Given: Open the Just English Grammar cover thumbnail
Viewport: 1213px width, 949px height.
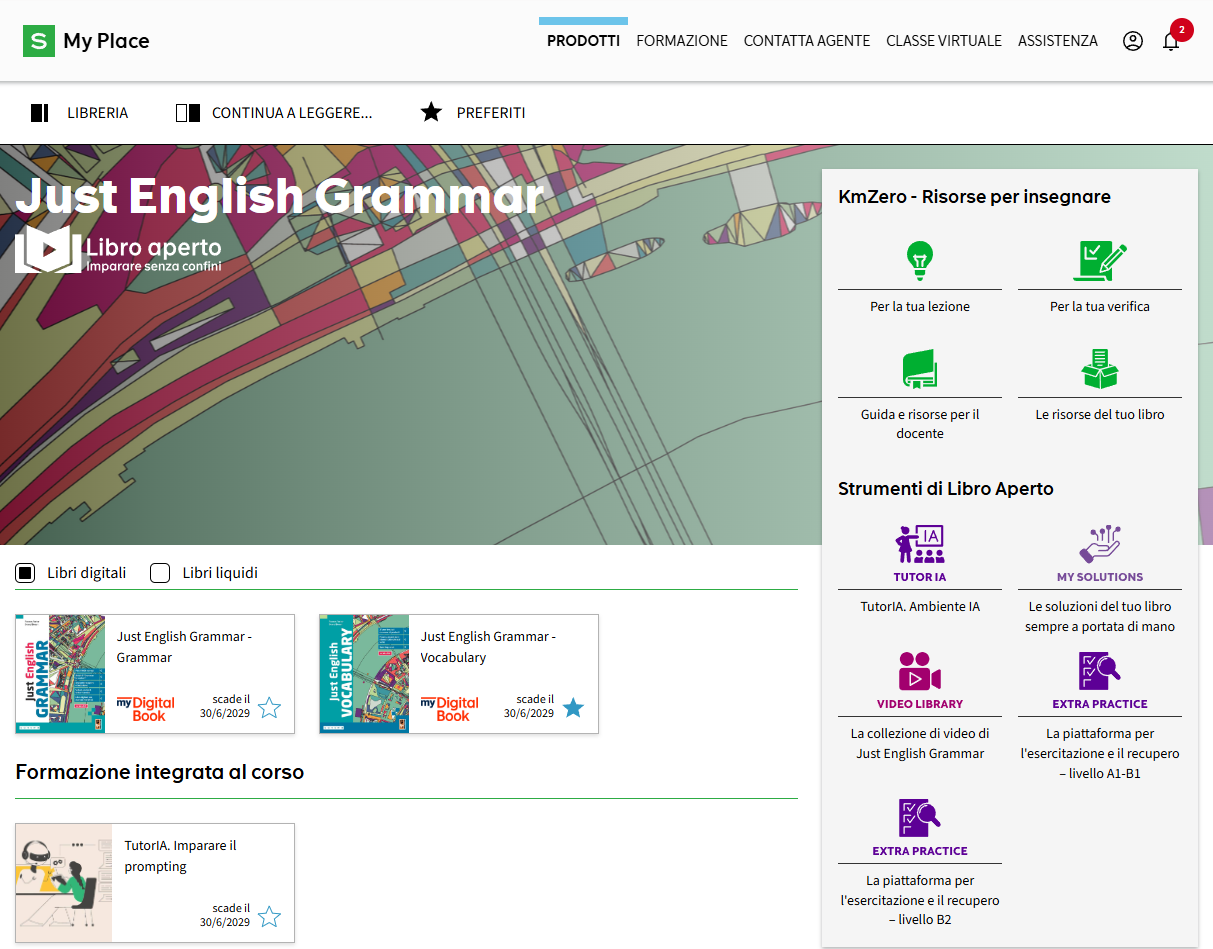Looking at the screenshot, I should 60,674.
